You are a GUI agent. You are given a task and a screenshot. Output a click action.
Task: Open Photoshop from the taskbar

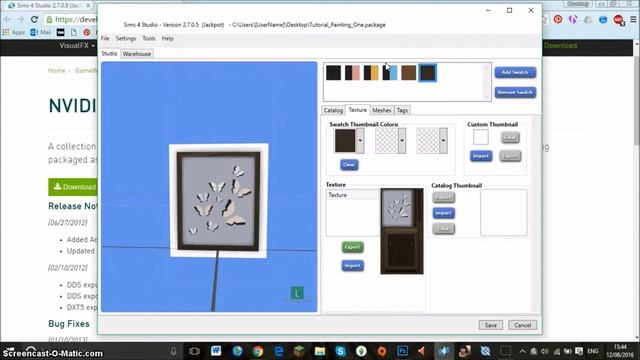coord(402,351)
